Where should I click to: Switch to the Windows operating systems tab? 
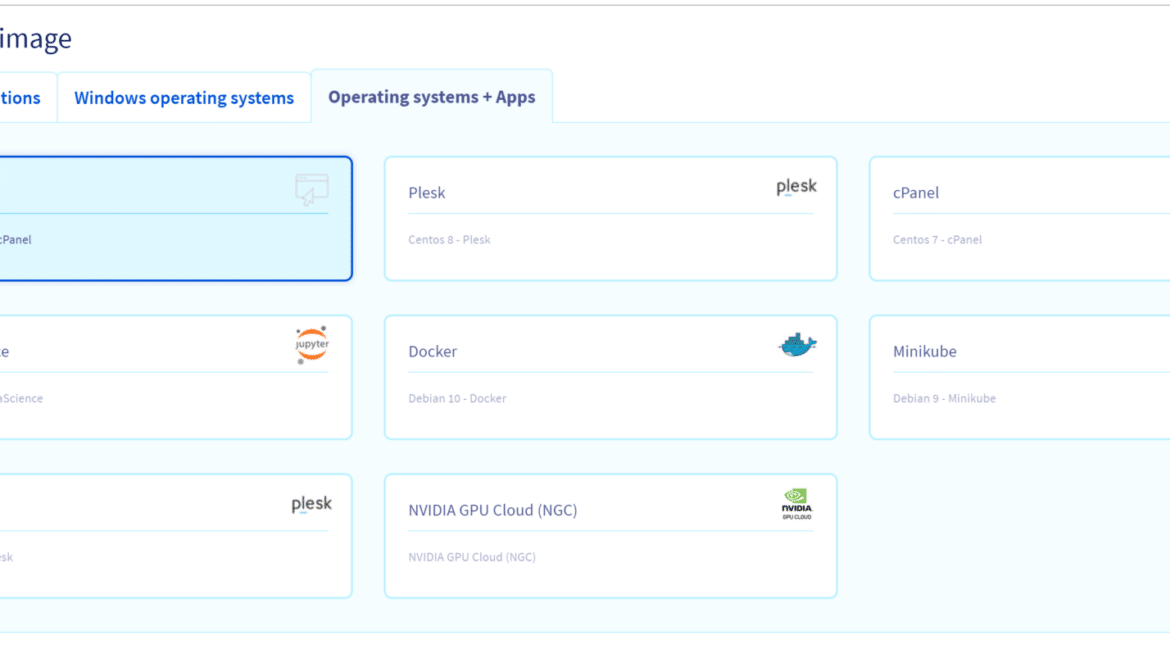click(184, 98)
